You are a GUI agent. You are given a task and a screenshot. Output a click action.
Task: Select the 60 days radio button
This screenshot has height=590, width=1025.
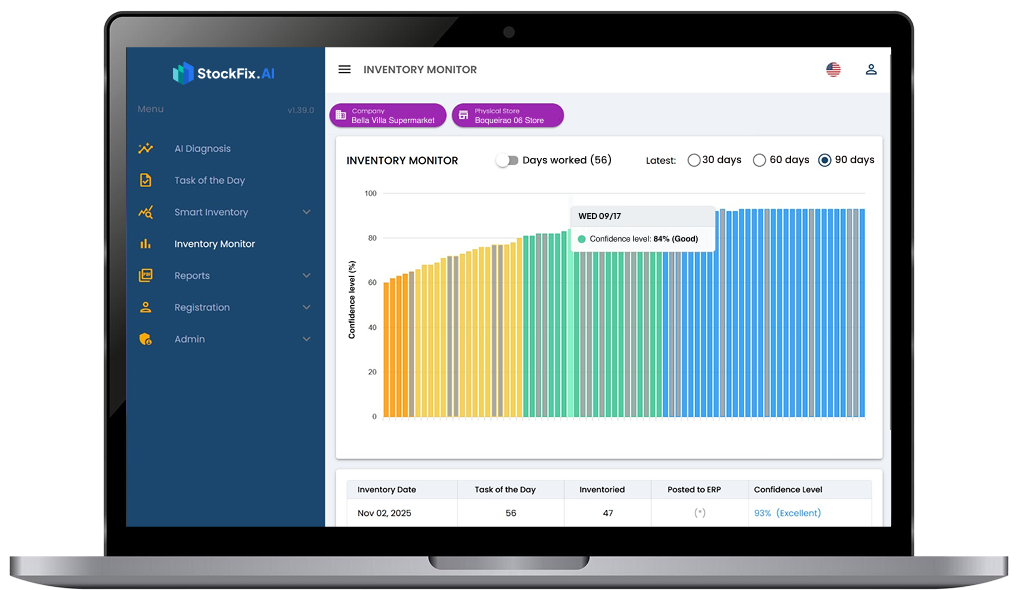click(x=759, y=160)
